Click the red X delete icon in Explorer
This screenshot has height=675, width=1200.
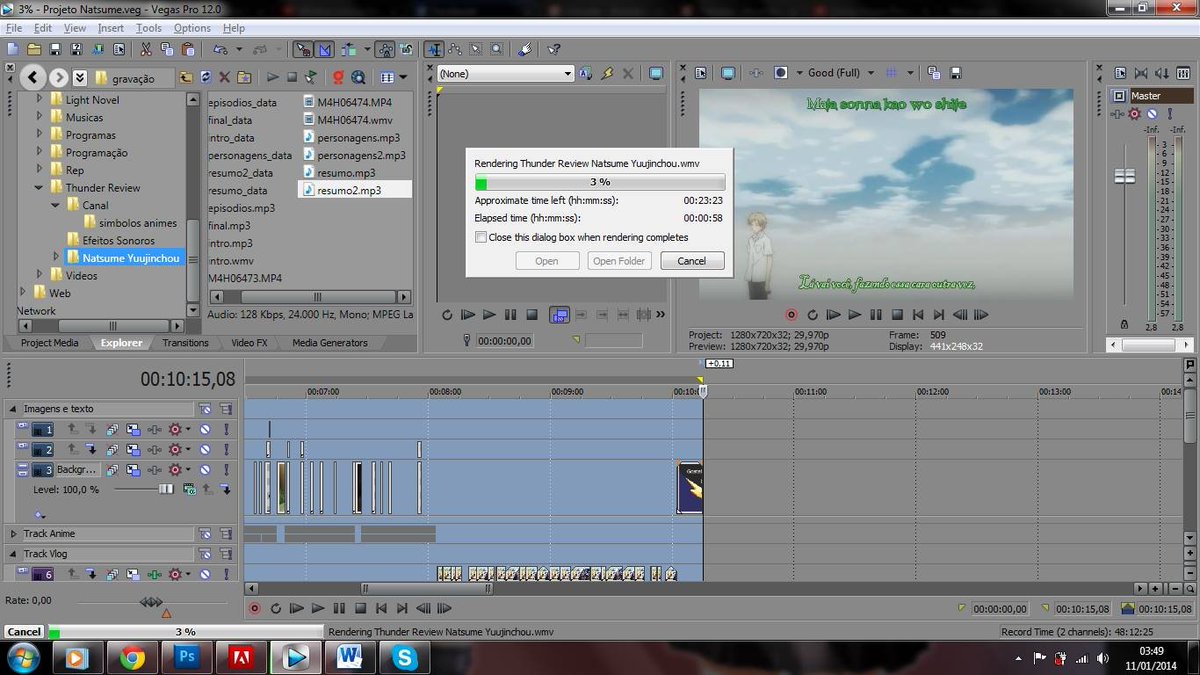coord(225,77)
